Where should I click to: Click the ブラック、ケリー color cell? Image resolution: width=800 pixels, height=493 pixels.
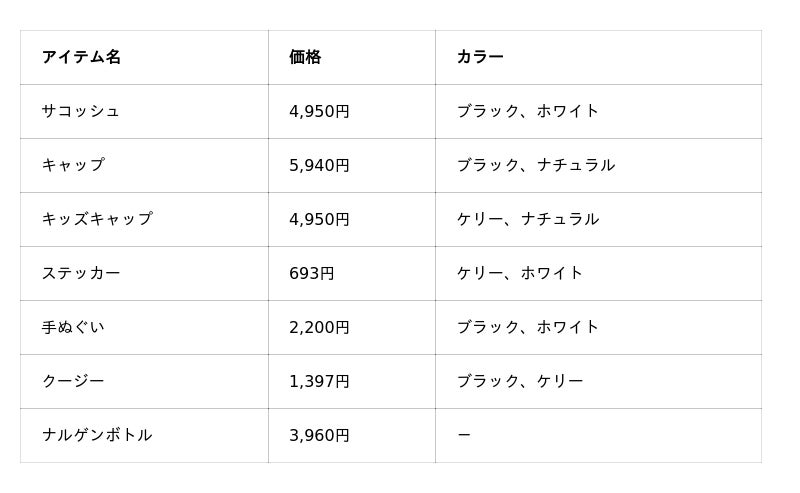tap(520, 381)
